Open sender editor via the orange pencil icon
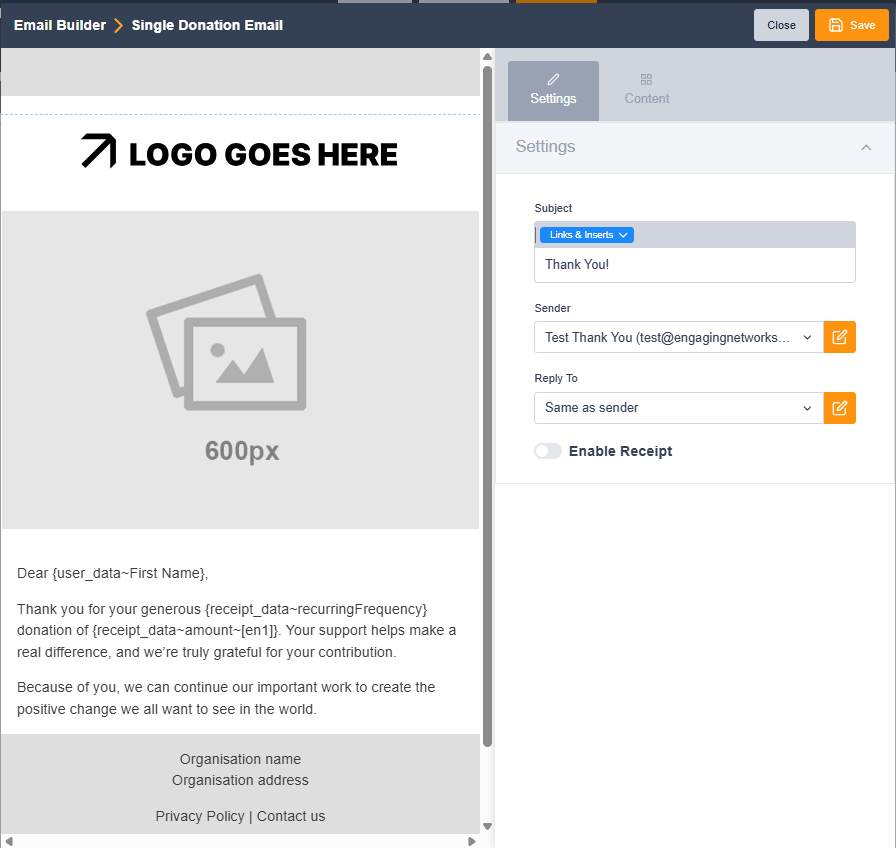Viewport: 896px width, 848px height. pos(839,337)
